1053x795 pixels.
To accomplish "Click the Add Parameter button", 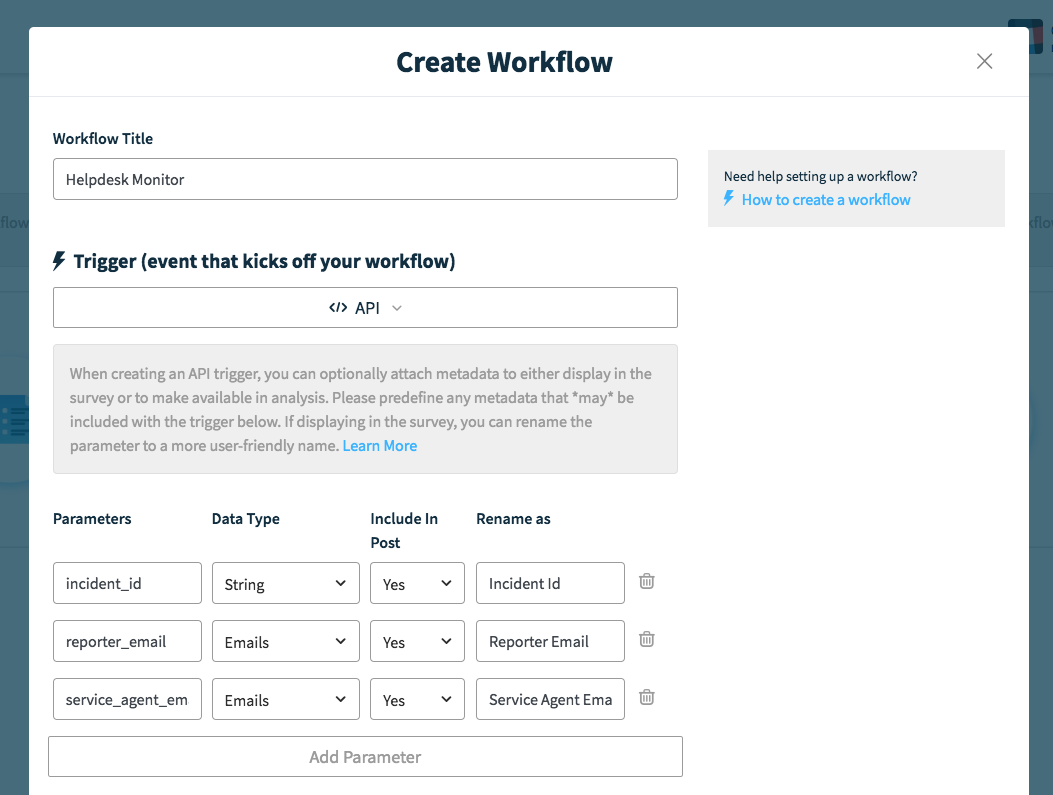I will pyautogui.click(x=365, y=757).
